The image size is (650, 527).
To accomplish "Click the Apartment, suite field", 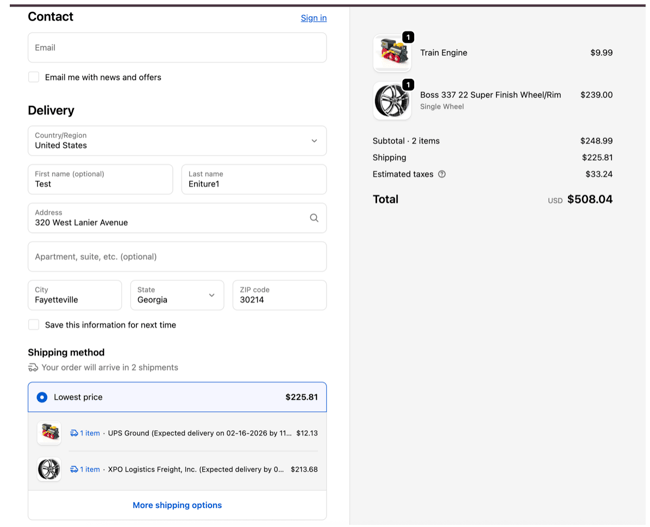I will point(177,257).
